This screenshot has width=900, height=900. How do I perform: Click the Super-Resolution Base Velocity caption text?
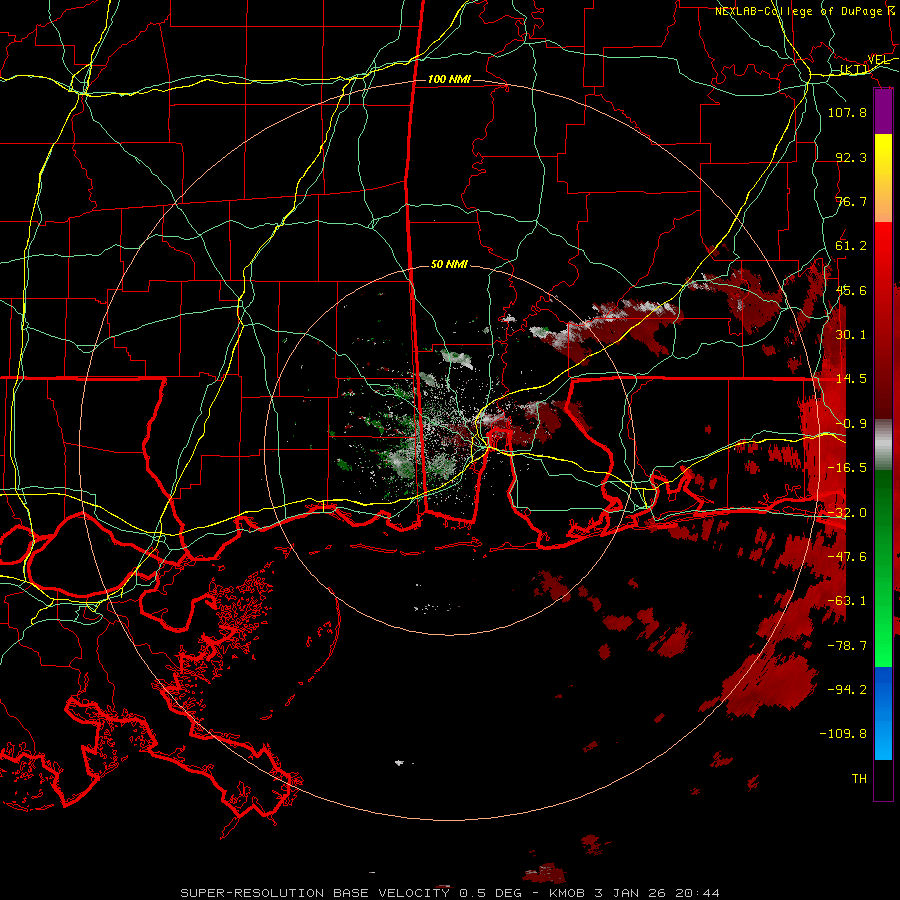[x=450, y=893]
